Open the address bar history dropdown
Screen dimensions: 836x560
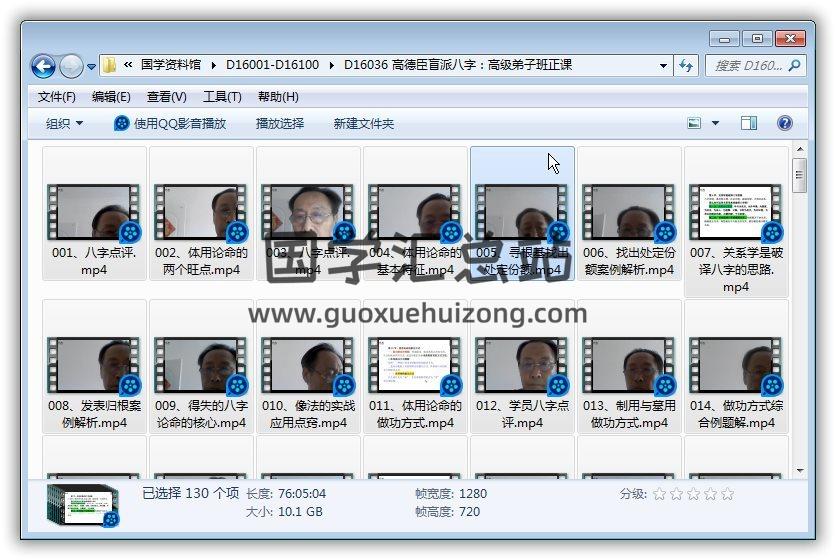tap(663, 66)
